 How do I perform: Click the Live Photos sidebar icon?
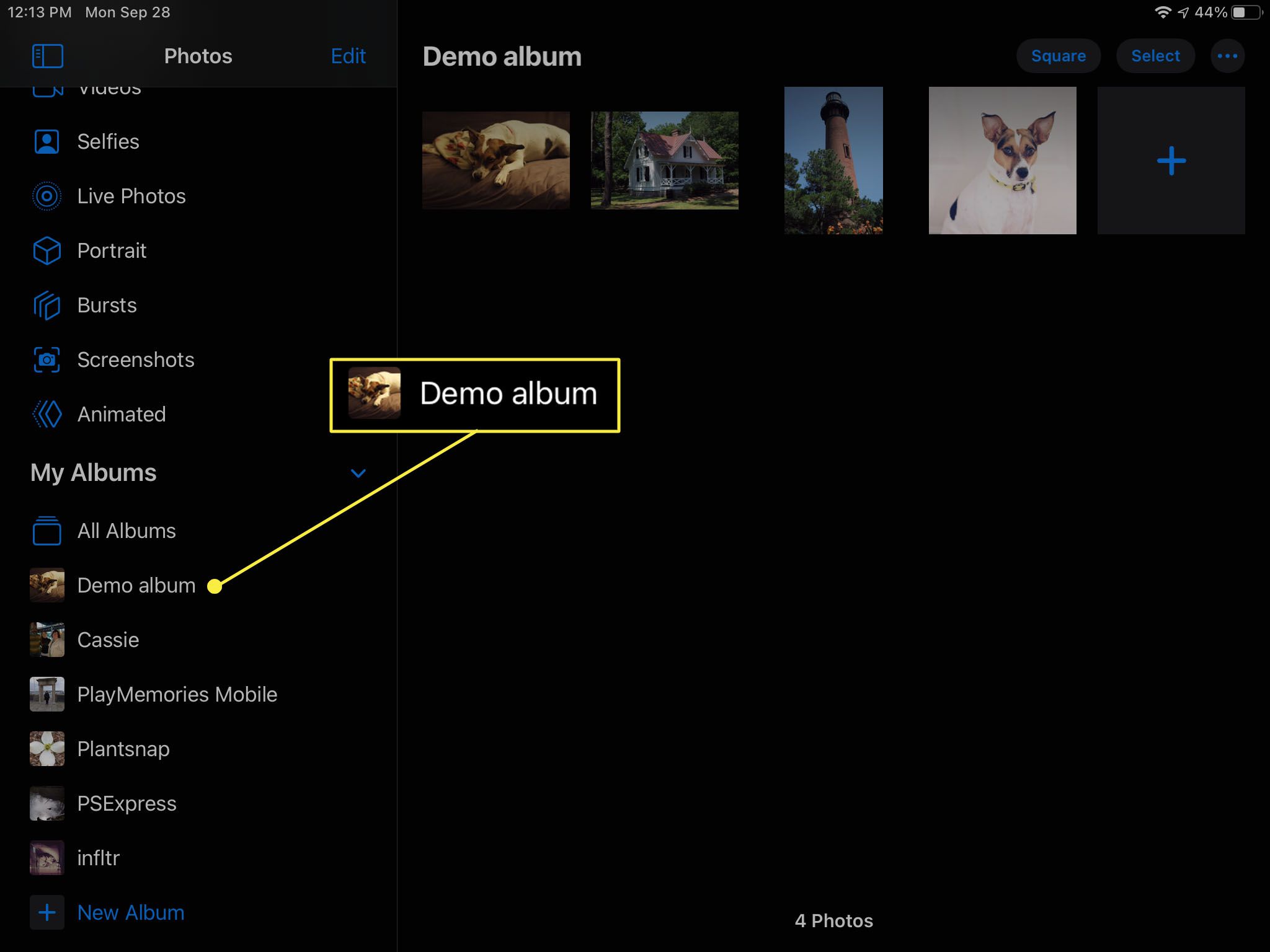click(47, 196)
